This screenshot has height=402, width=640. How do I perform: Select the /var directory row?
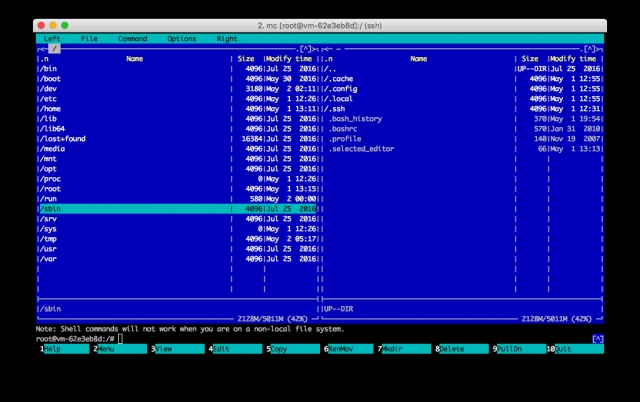178,259
